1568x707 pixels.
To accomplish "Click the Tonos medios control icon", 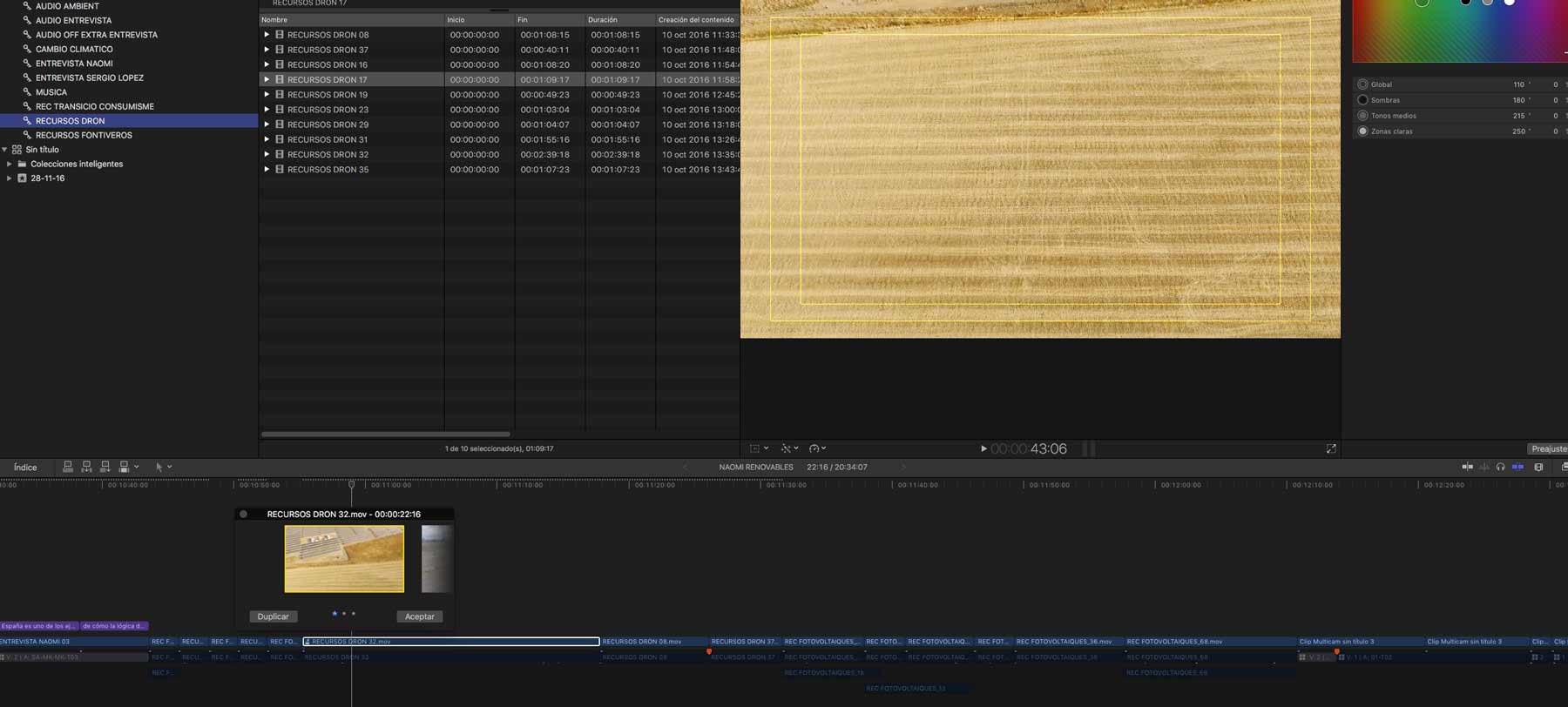I will (1362, 116).
